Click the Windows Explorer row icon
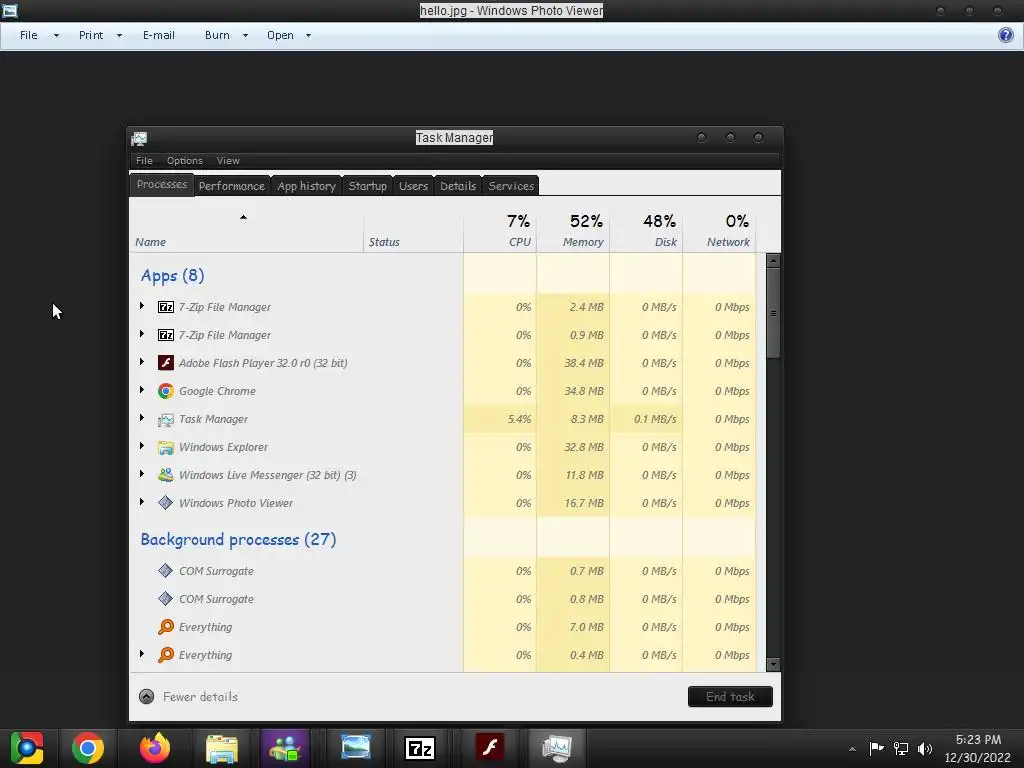This screenshot has width=1024, height=768. coord(166,447)
